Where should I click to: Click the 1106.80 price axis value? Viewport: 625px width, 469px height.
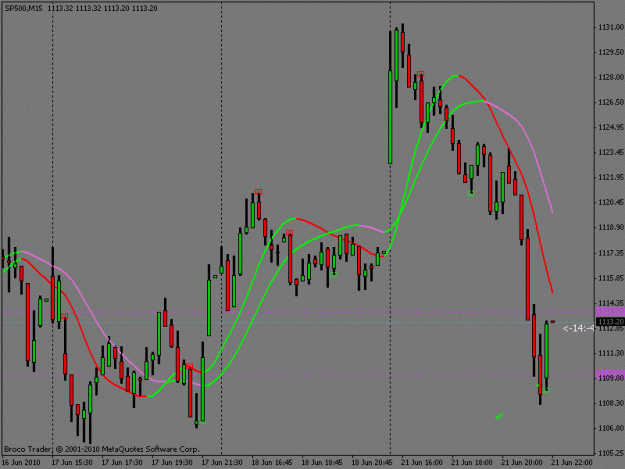[x=610, y=428]
